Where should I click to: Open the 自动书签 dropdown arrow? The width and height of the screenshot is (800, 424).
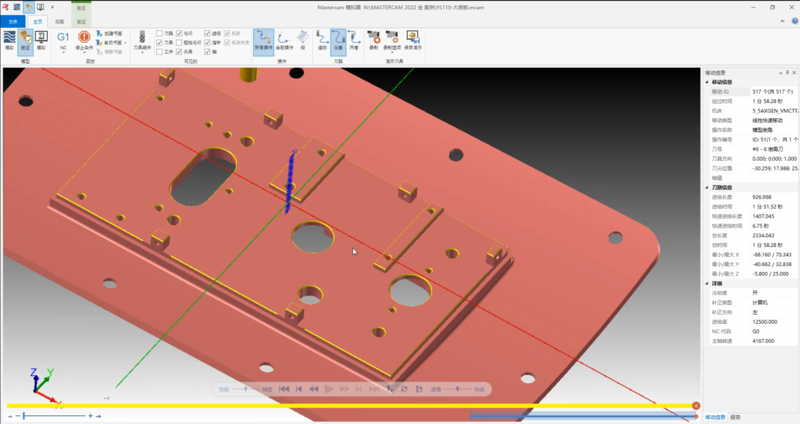pos(126,43)
